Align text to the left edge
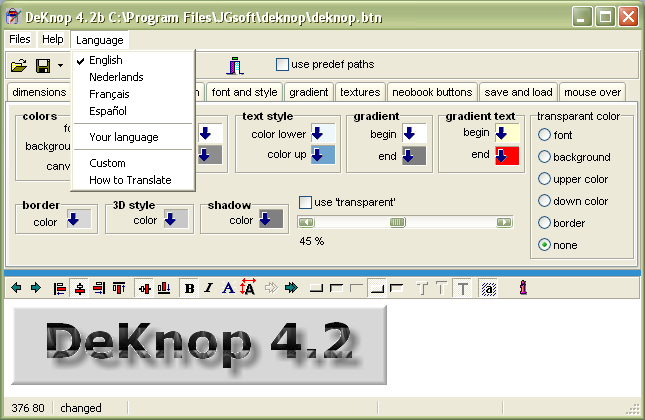Viewport: 645px width, 420px height. 60,288
